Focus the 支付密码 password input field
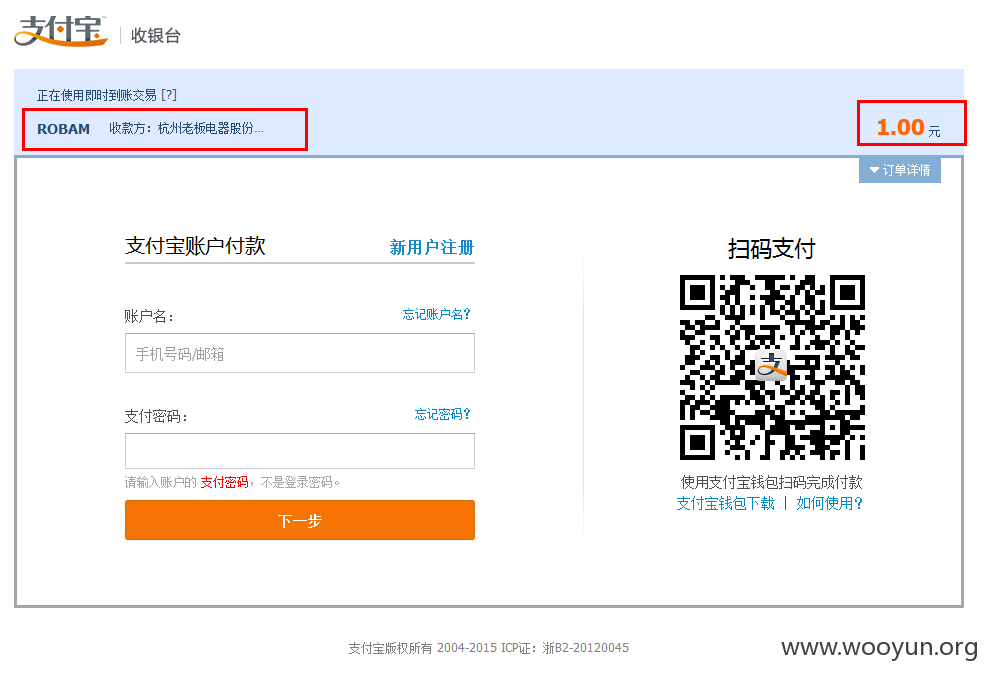 300,451
